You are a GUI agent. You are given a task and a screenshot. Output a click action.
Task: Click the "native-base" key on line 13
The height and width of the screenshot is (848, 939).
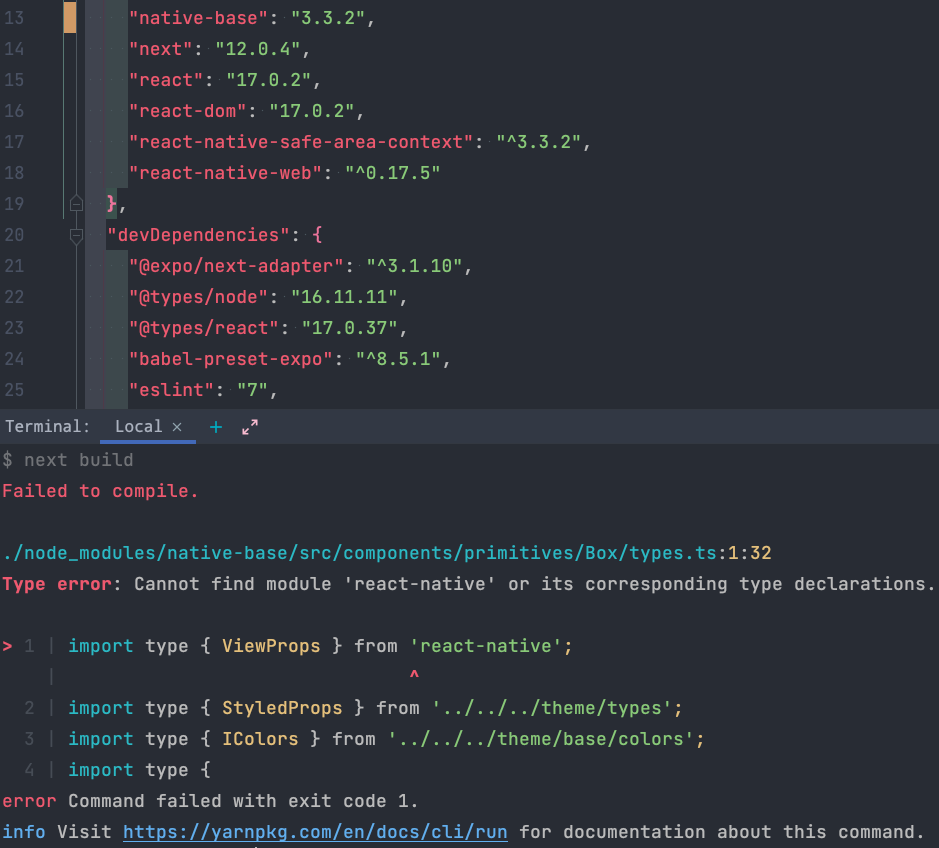pyautogui.click(x=198, y=18)
